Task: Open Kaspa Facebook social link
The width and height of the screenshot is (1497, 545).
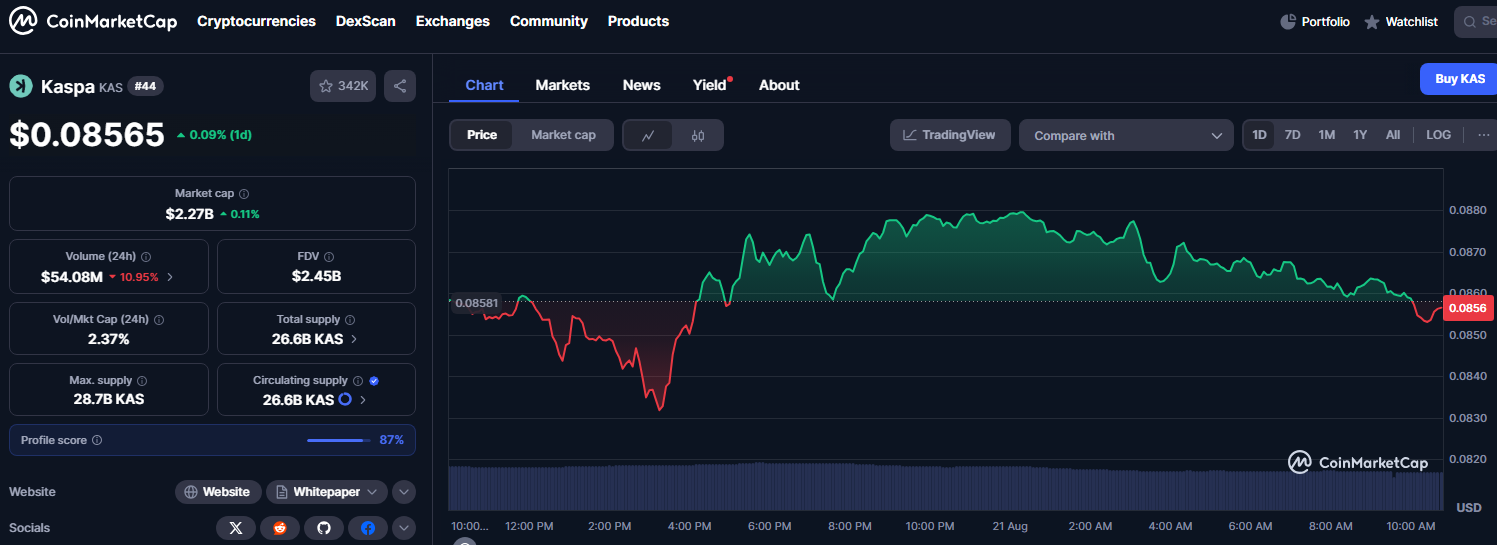Action: pos(368,528)
